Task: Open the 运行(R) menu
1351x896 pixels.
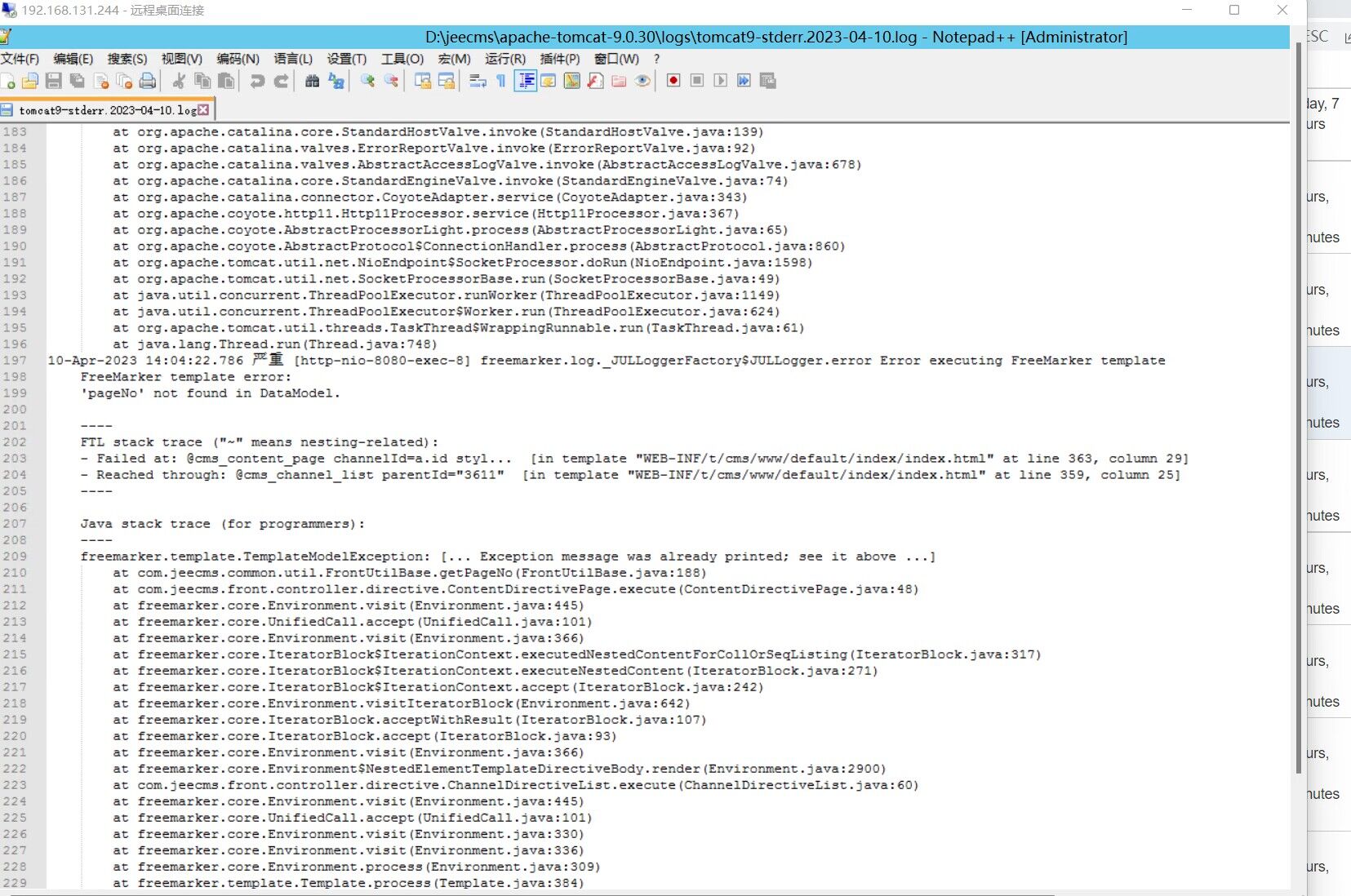Action: pos(505,59)
